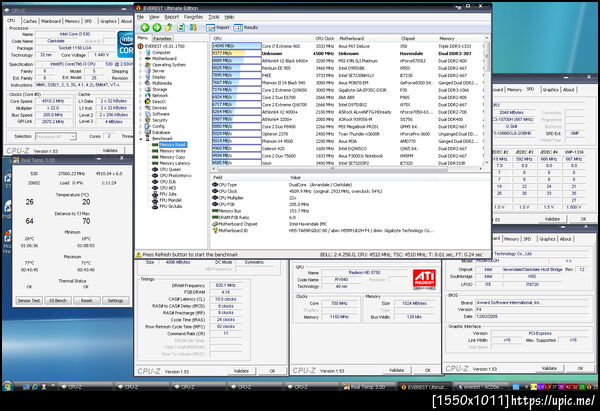Select the highlighted Memory Read tree item
This screenshot has width=600, height=411.
[x=173, y=145]
